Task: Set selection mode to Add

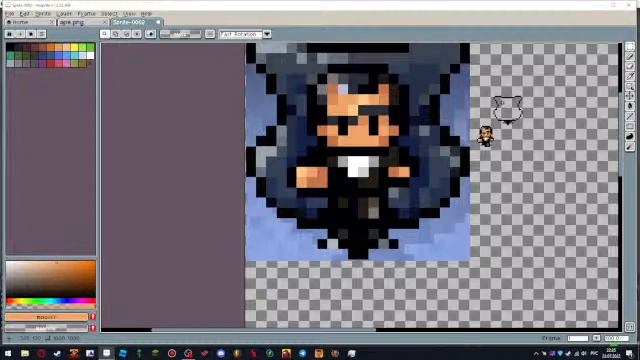Action: click(116, 34)
